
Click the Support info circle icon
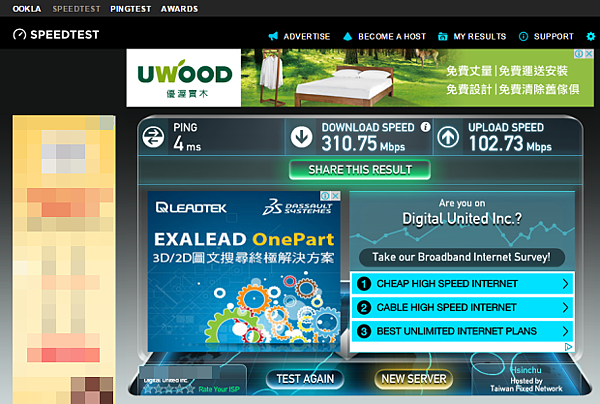[523, 36]
